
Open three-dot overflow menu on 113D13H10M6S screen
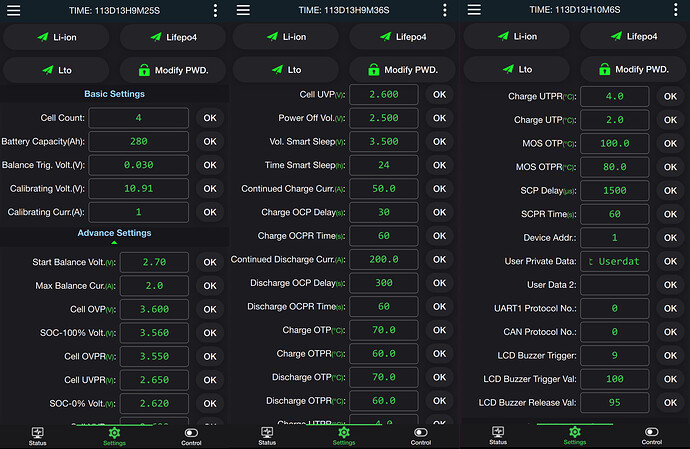click(675, 10)
